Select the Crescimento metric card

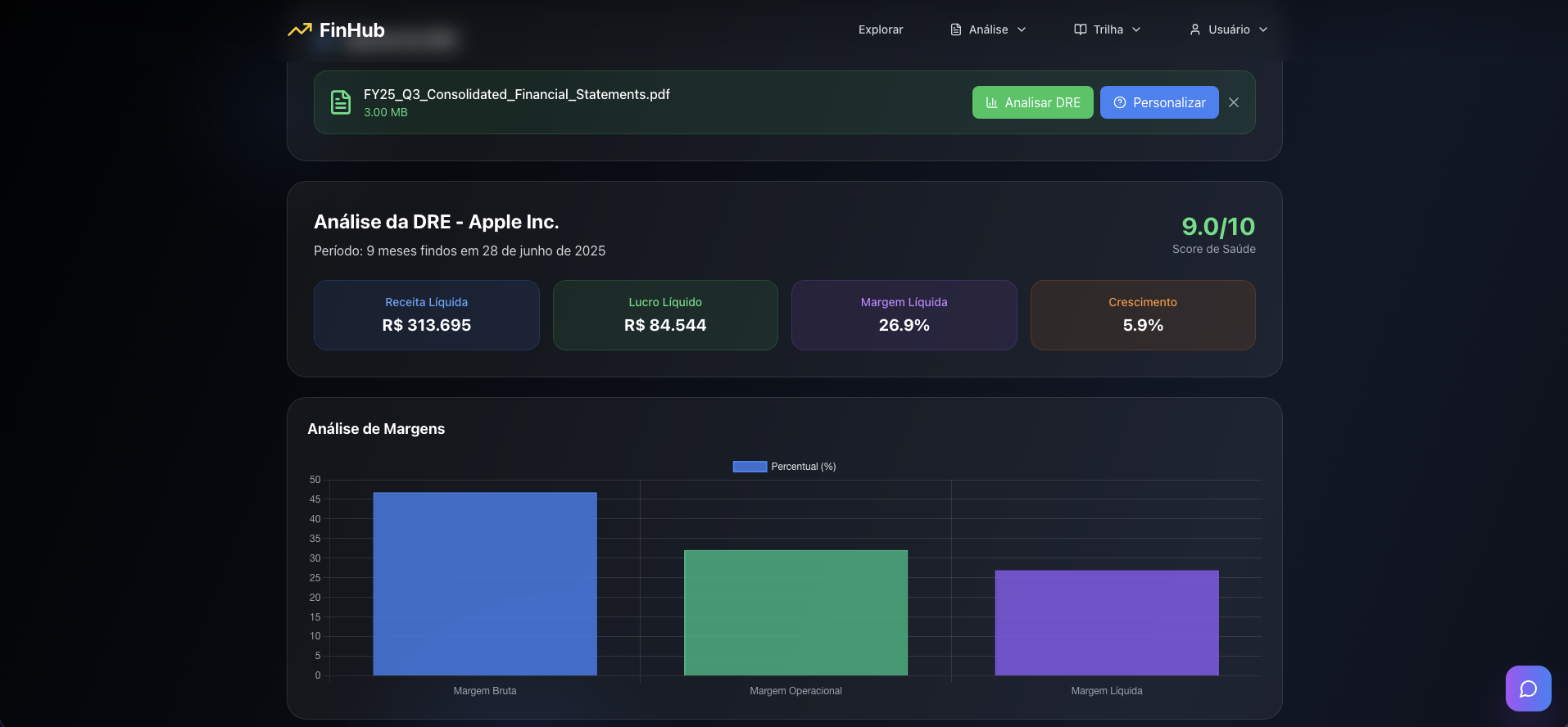click(x=1143, y=315)
